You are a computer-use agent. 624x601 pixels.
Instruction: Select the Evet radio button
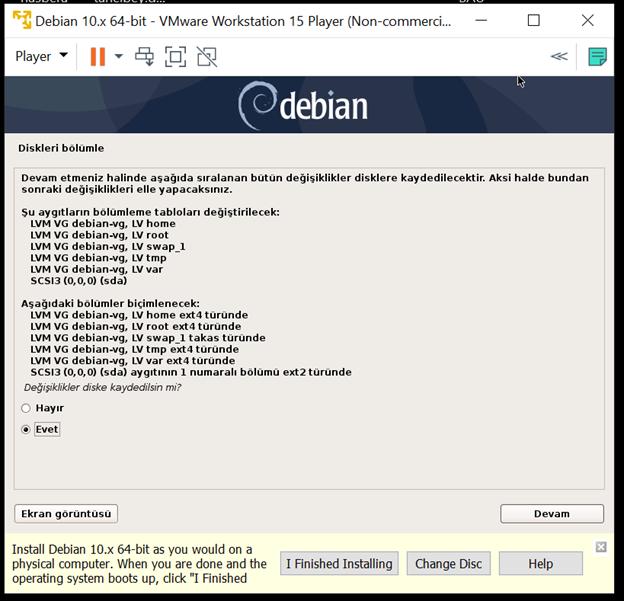pyautogui.click(x=26, y=429)
